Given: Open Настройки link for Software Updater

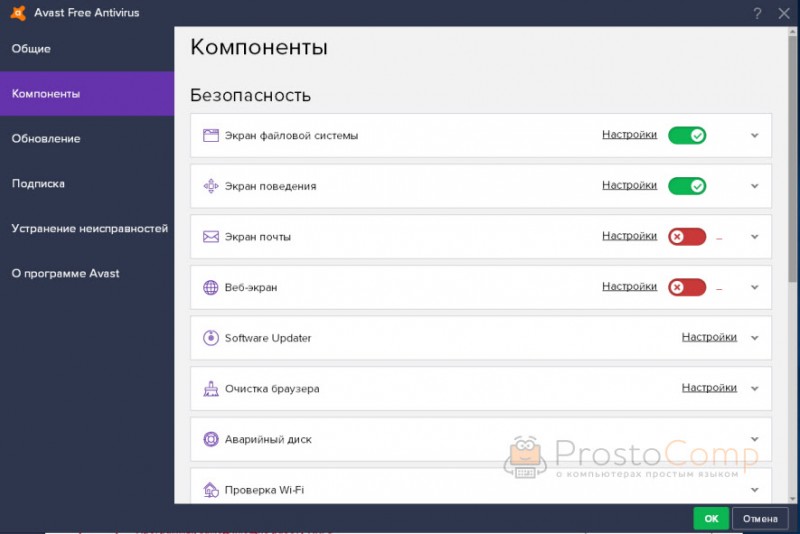Looking at the screenshot, I should coord(709,337).
